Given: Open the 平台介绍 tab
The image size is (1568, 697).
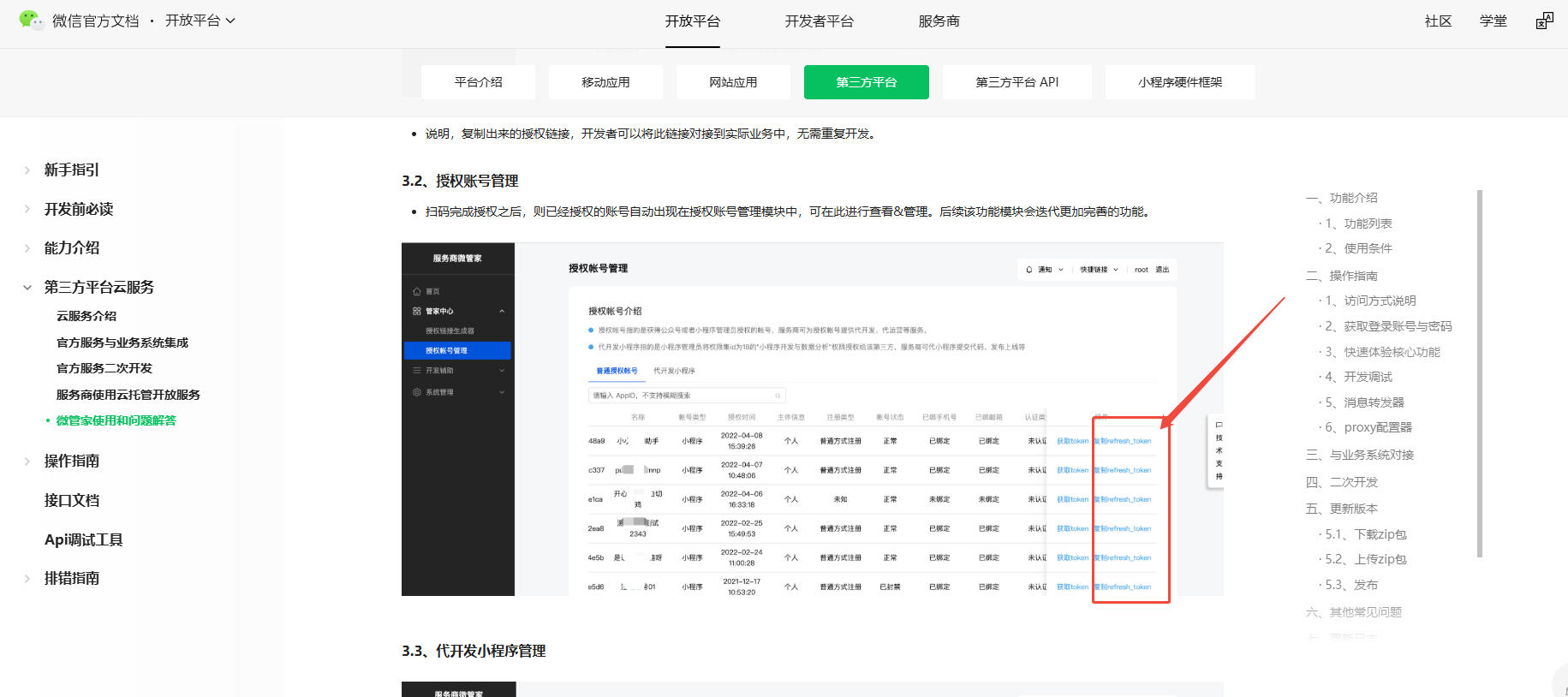Looking at the screenshot, I should [x=478, y=82].
